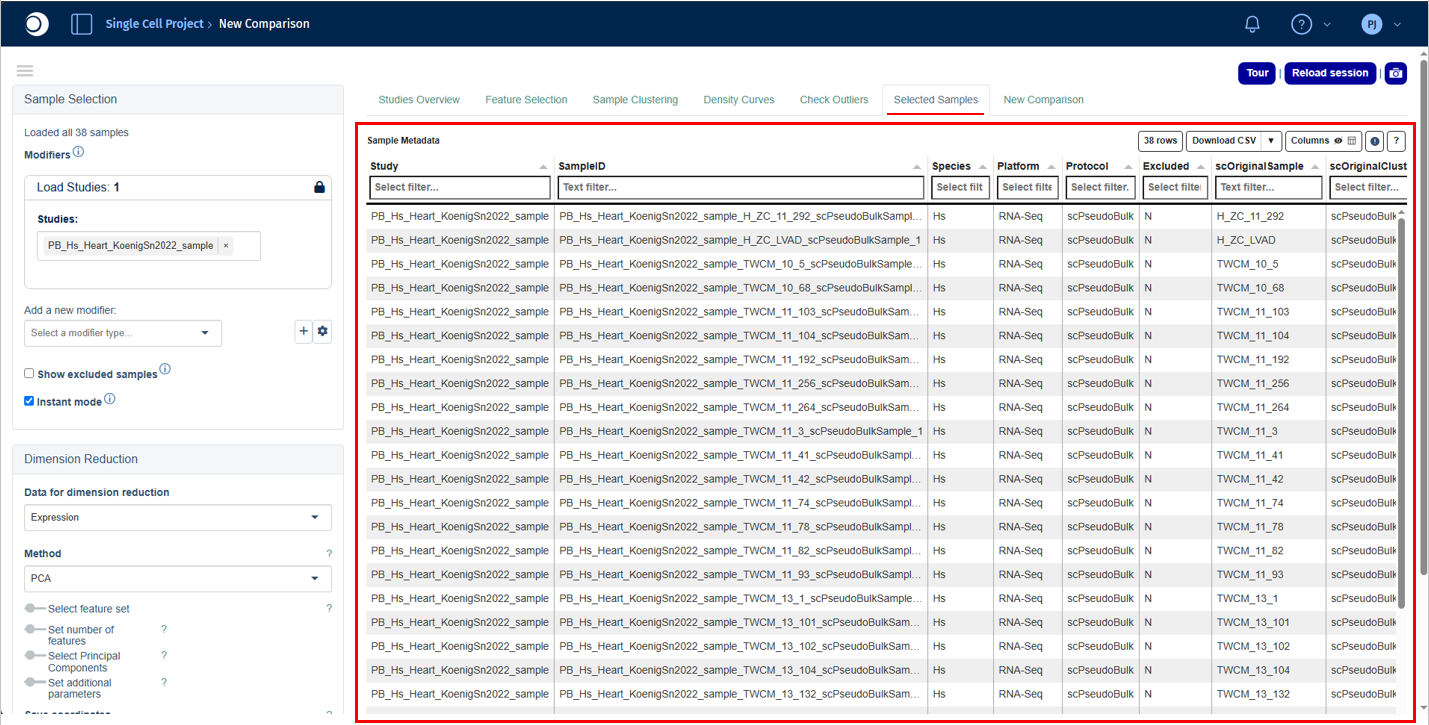Click Download CSV button

pos(1223,141)
